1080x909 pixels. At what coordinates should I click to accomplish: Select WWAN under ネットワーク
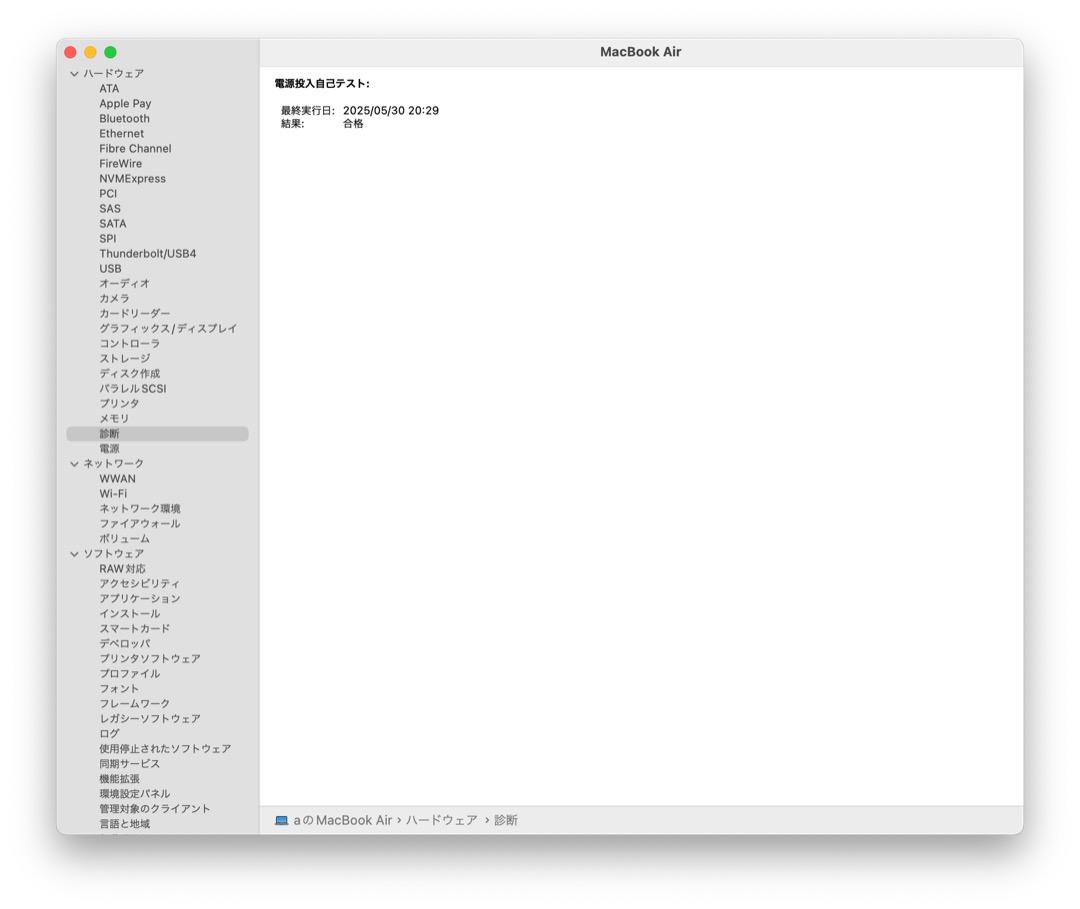(x=117, y=479)
